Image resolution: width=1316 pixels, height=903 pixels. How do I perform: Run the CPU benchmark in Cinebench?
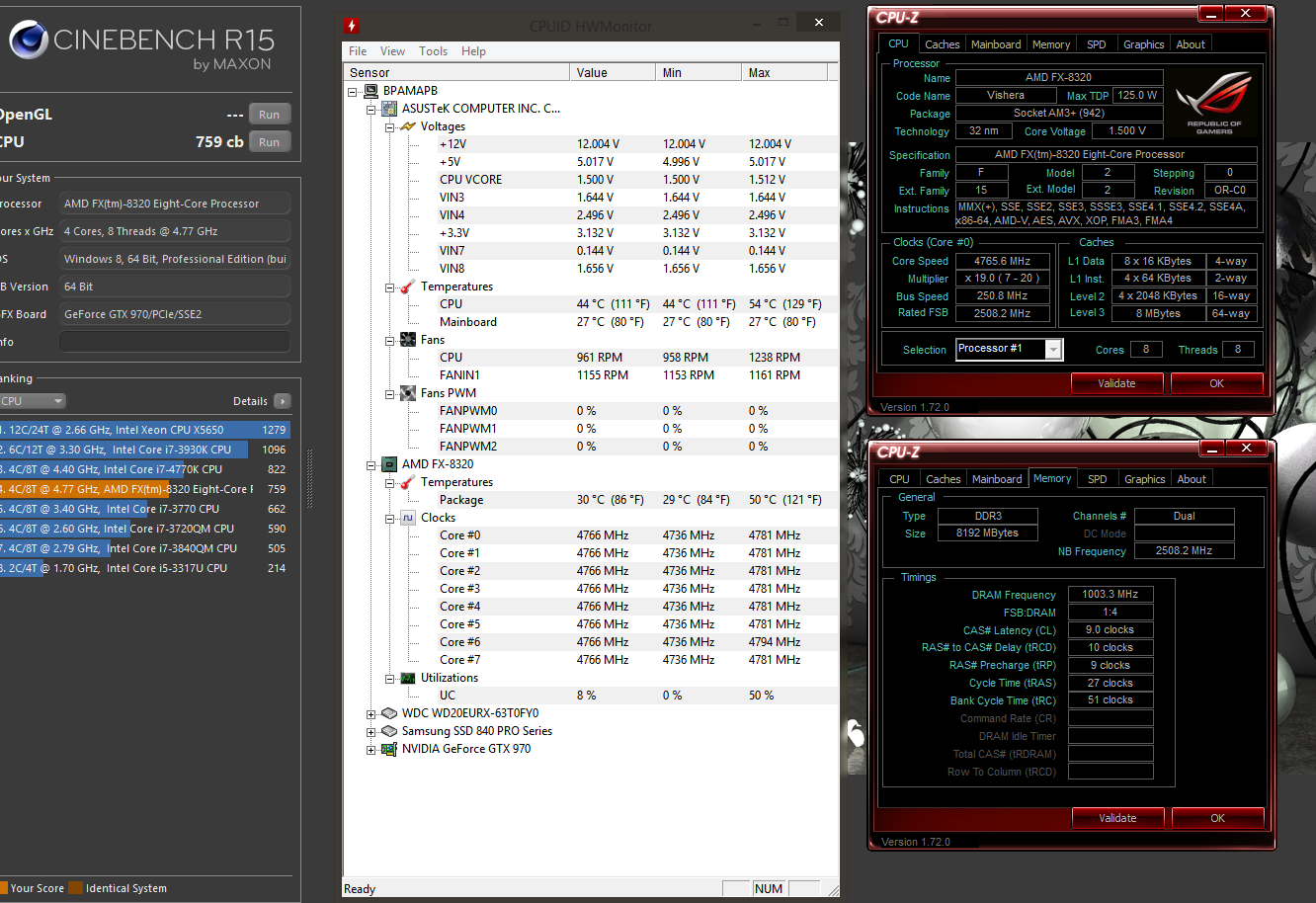click(270, 142)
